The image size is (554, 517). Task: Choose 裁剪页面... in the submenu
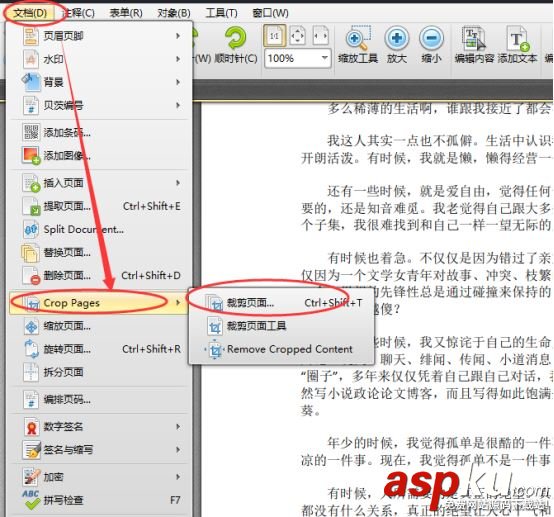tap(282, 303)
